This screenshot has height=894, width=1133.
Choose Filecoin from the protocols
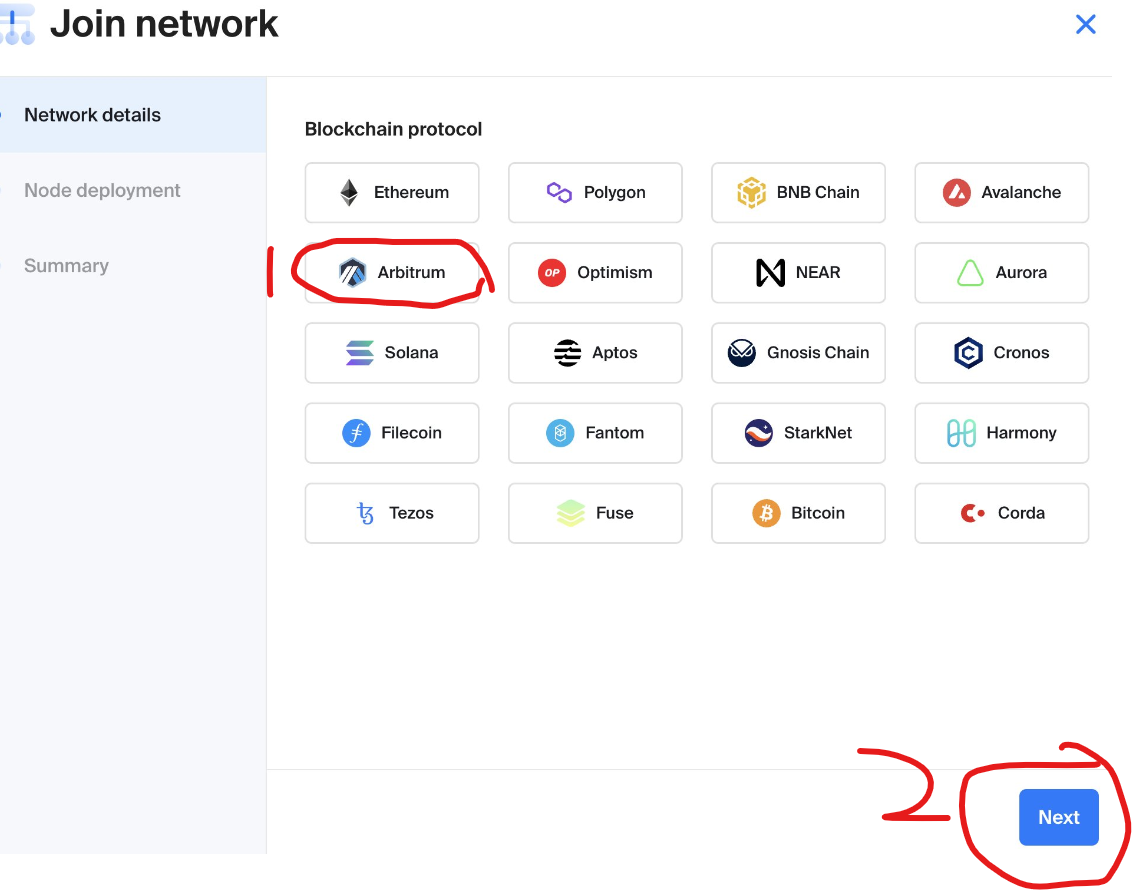392,433
